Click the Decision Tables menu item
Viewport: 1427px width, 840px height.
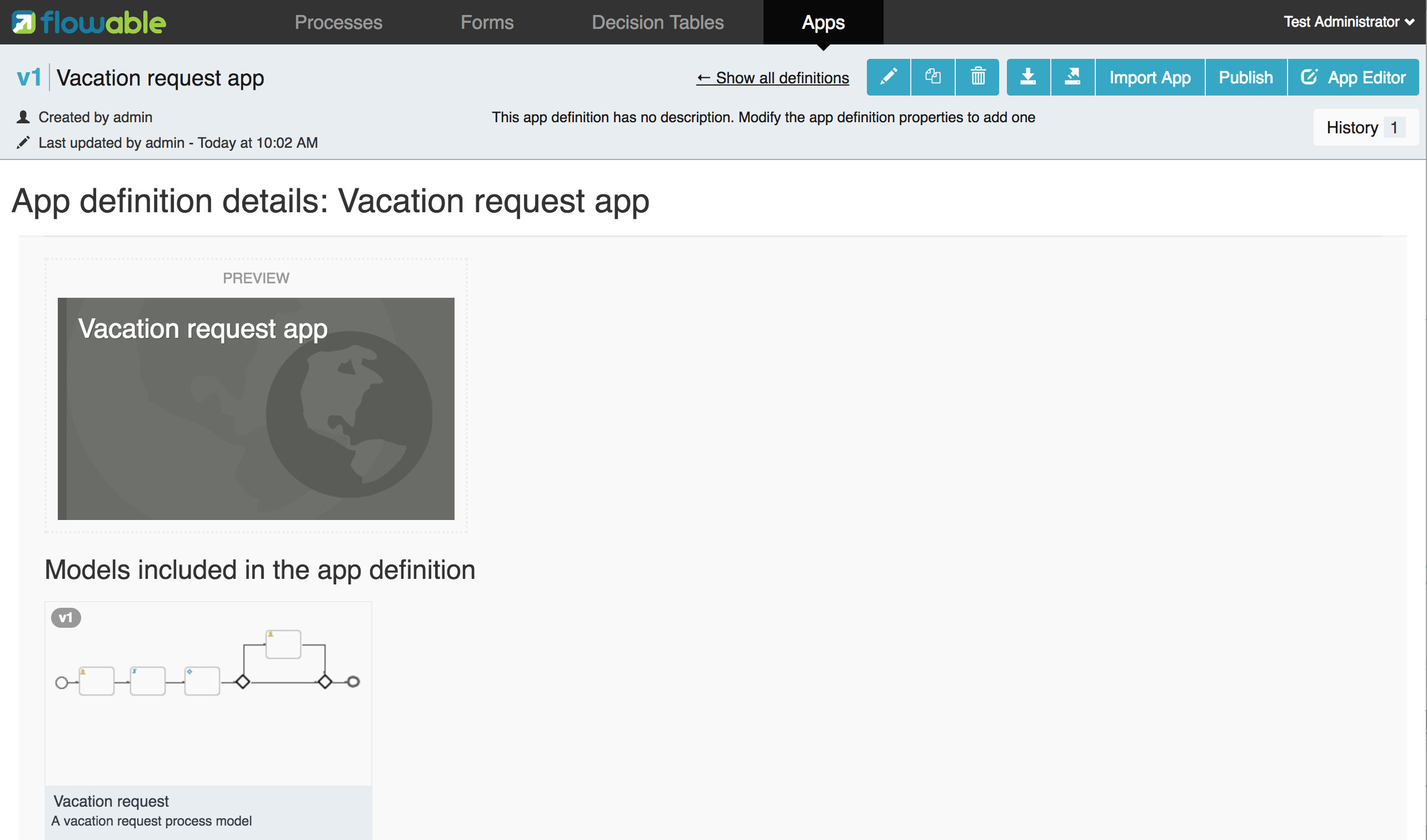pos(657,22)
